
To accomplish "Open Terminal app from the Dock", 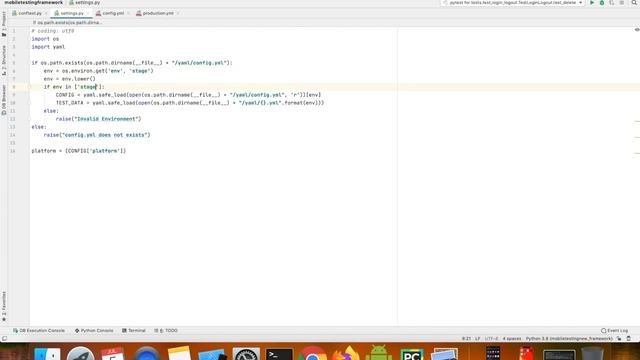I will [x=279, y=353].
